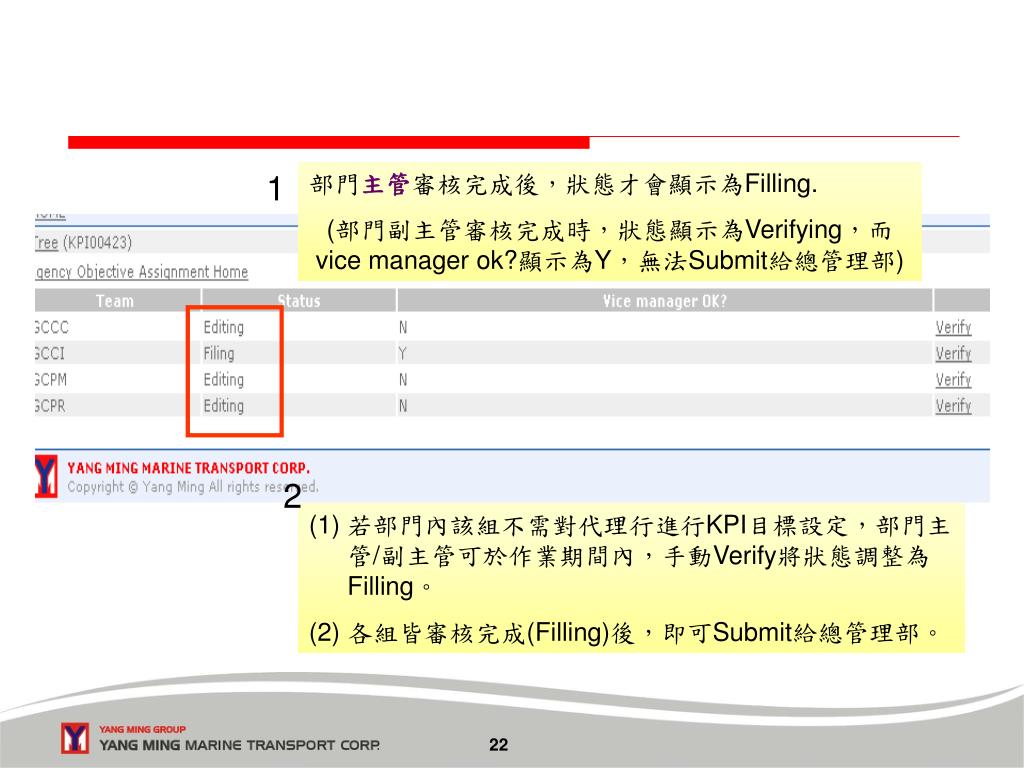Screen dimensions: 1024x768
Task: Click the Y value in GCCI row
Action: (403, 353)
